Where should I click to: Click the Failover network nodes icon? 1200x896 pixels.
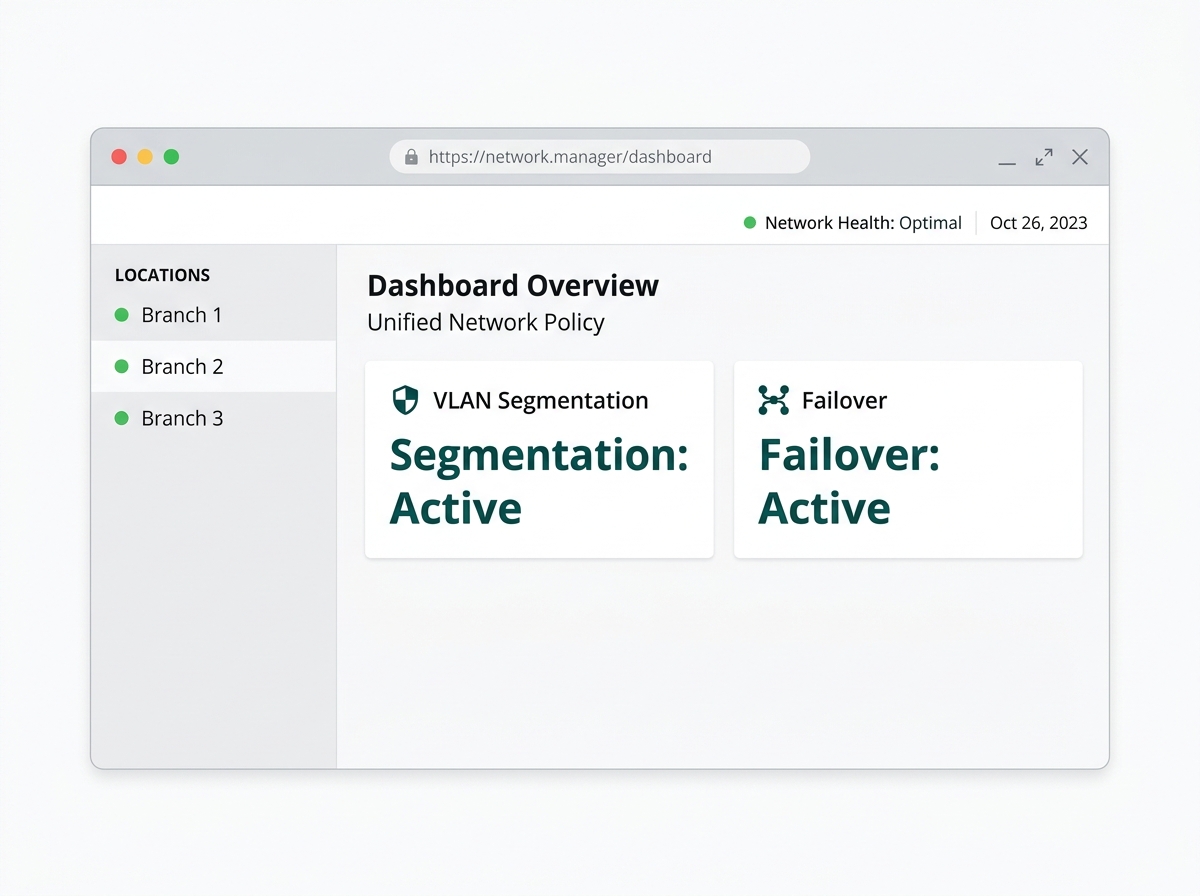[774, 400]
